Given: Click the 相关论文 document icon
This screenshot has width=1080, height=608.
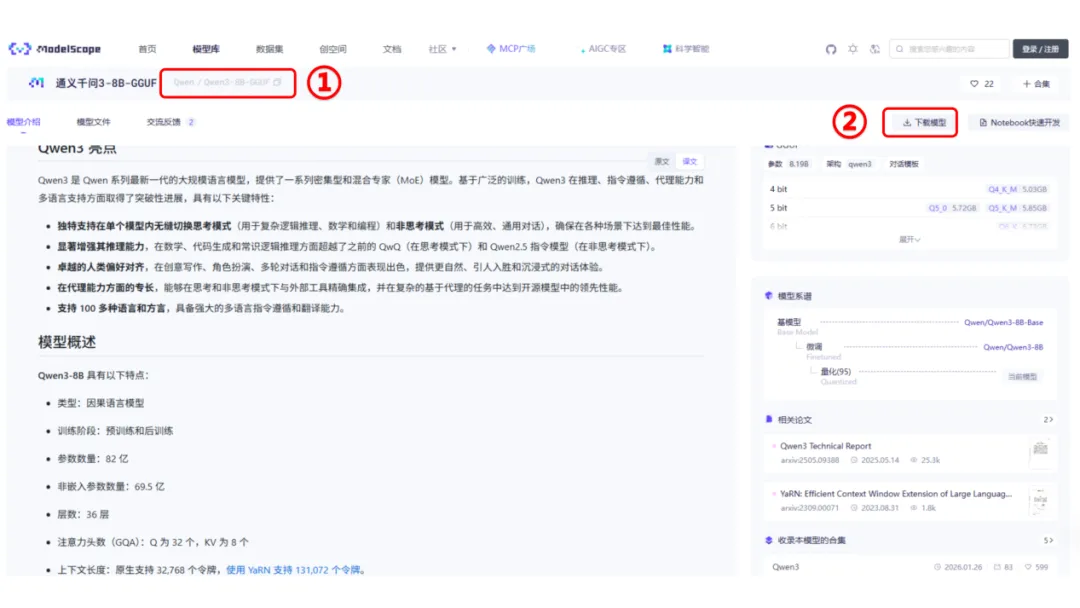Looking at the screenshot, I should (769, 419).
